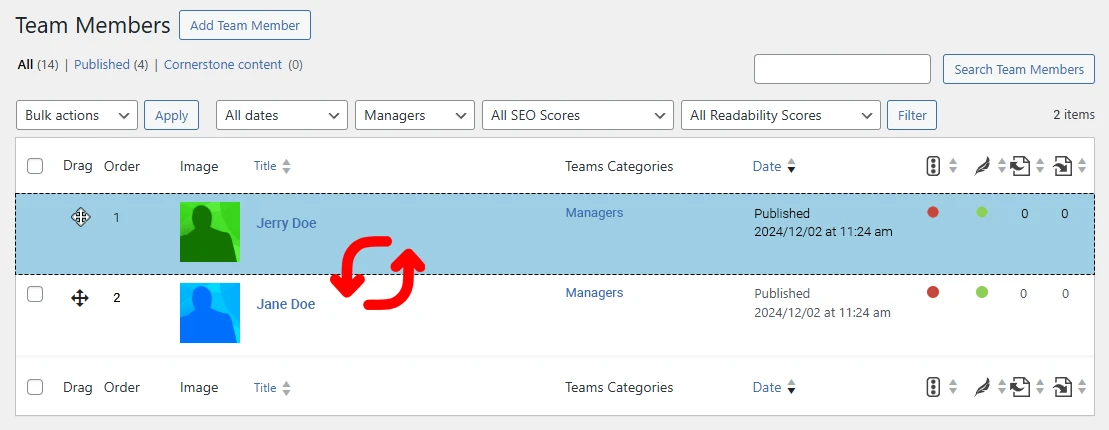
Task: Click the search team members input field
Action: pos(842,69)
